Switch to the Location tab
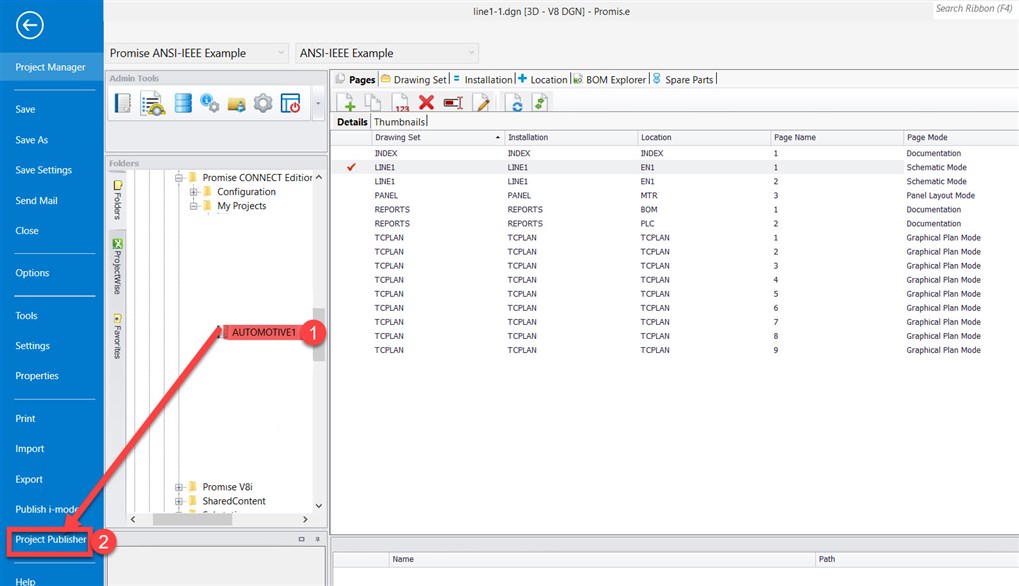Viewport: 1019px width, 586px height. pyautogui.click(x=543, y=79)
